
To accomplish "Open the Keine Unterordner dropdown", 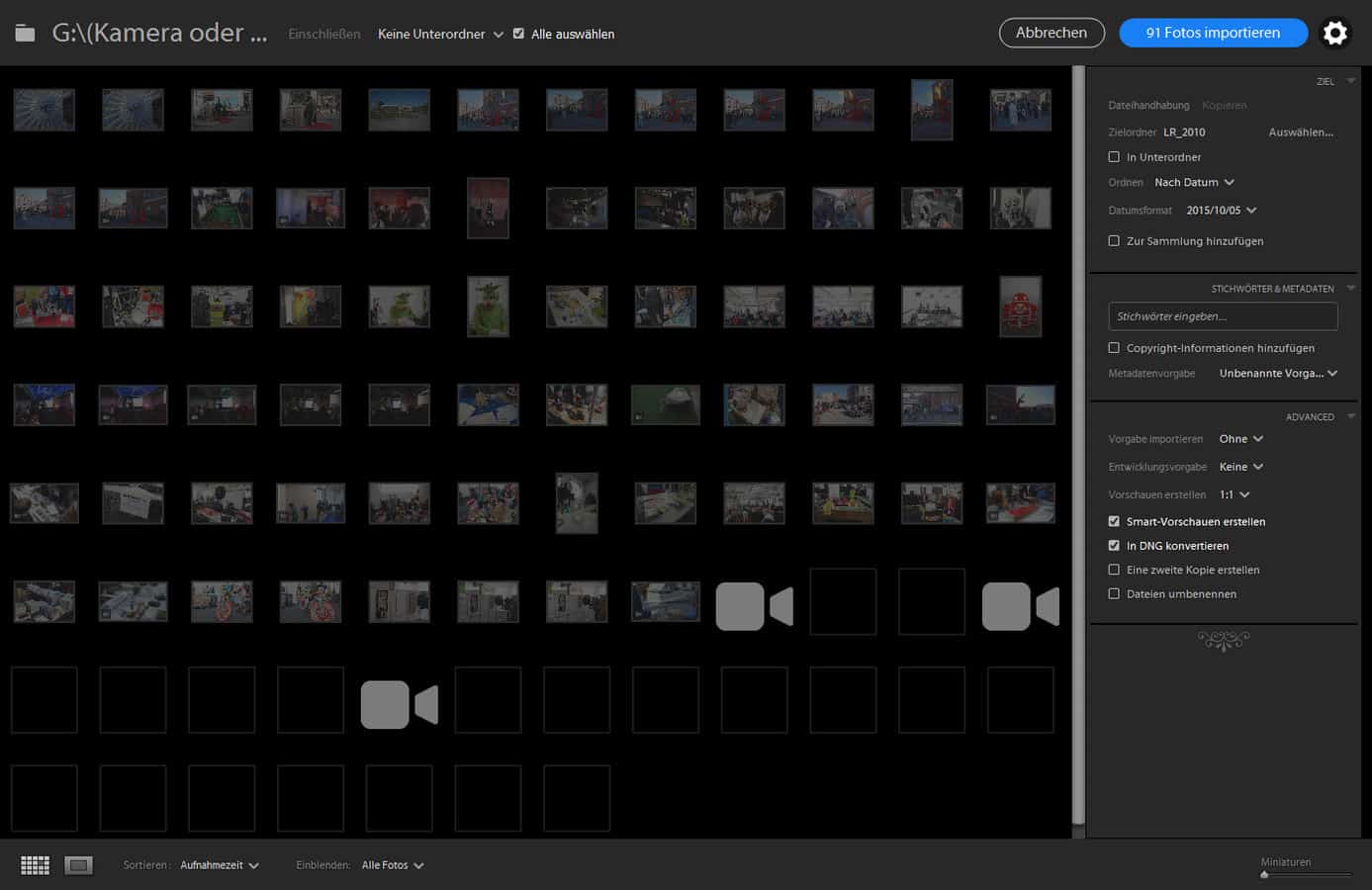I will click(x=440, y=34).
